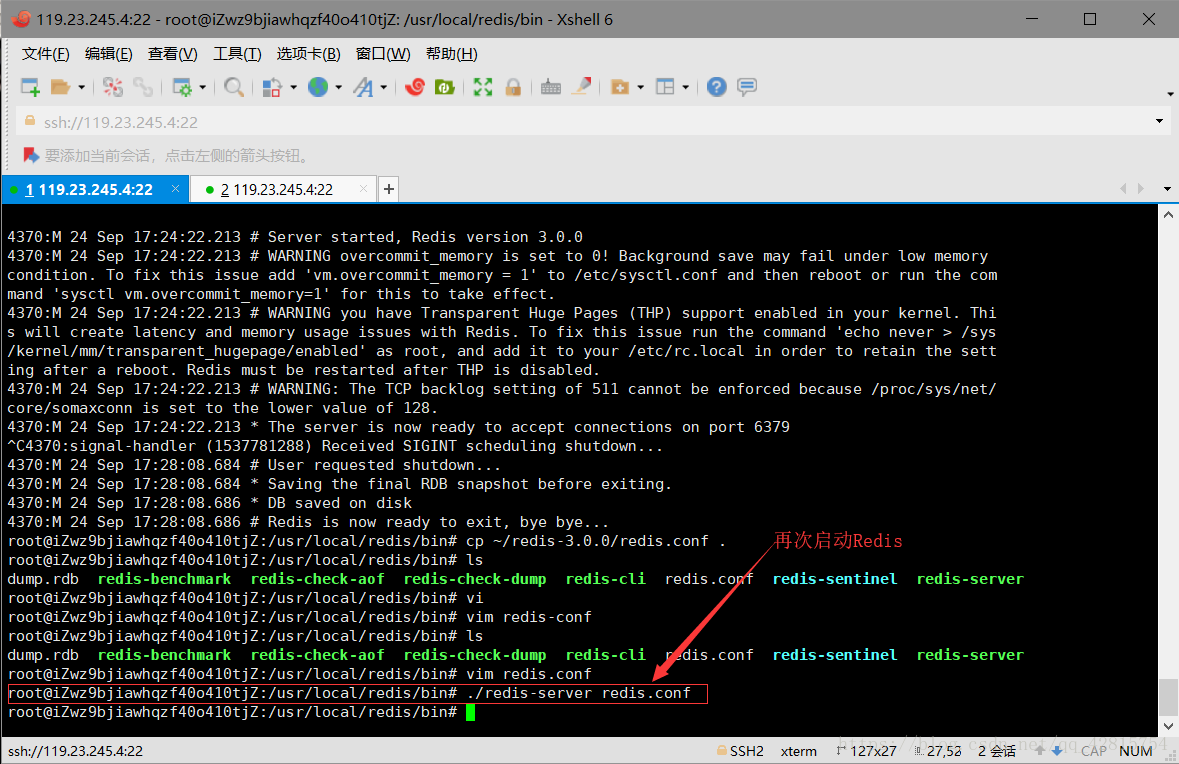Click the blue download arrow status icon

(1057, 750)
